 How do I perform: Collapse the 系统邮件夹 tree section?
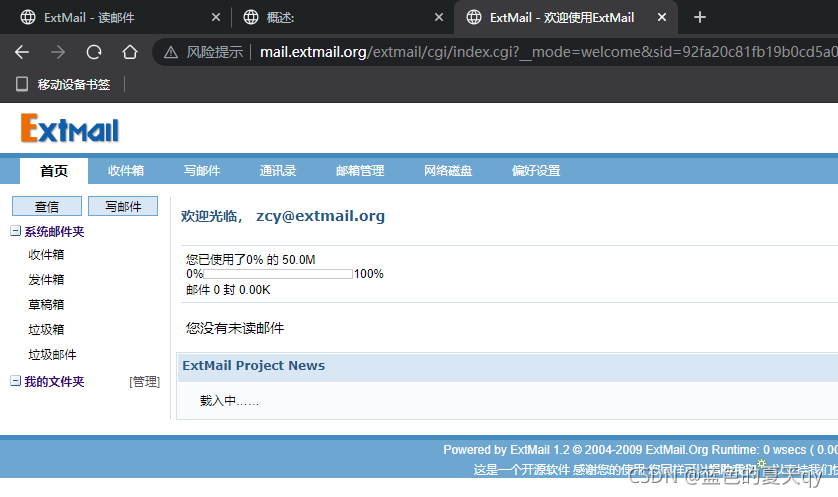pos(15,231)
